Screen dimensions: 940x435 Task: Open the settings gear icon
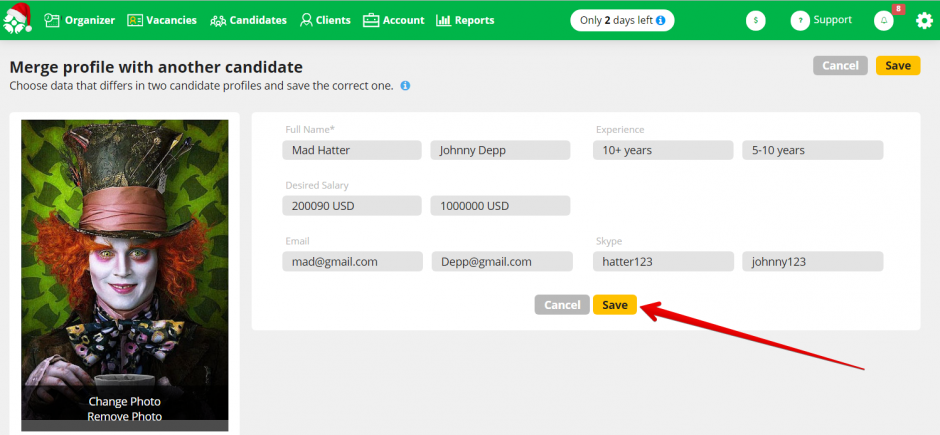tap(924, 20)
